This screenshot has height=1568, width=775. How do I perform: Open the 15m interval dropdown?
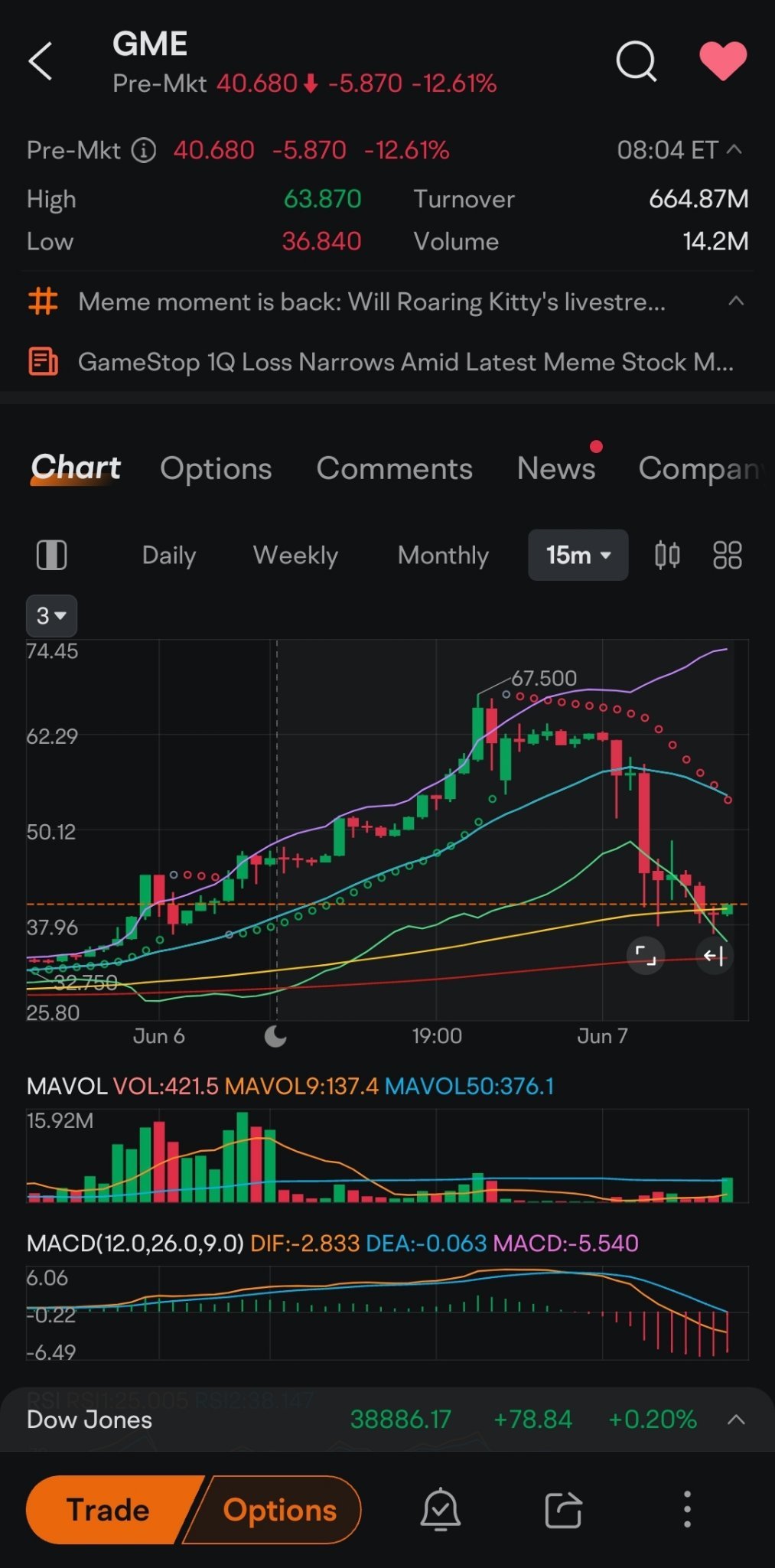[x=578, y=555]
